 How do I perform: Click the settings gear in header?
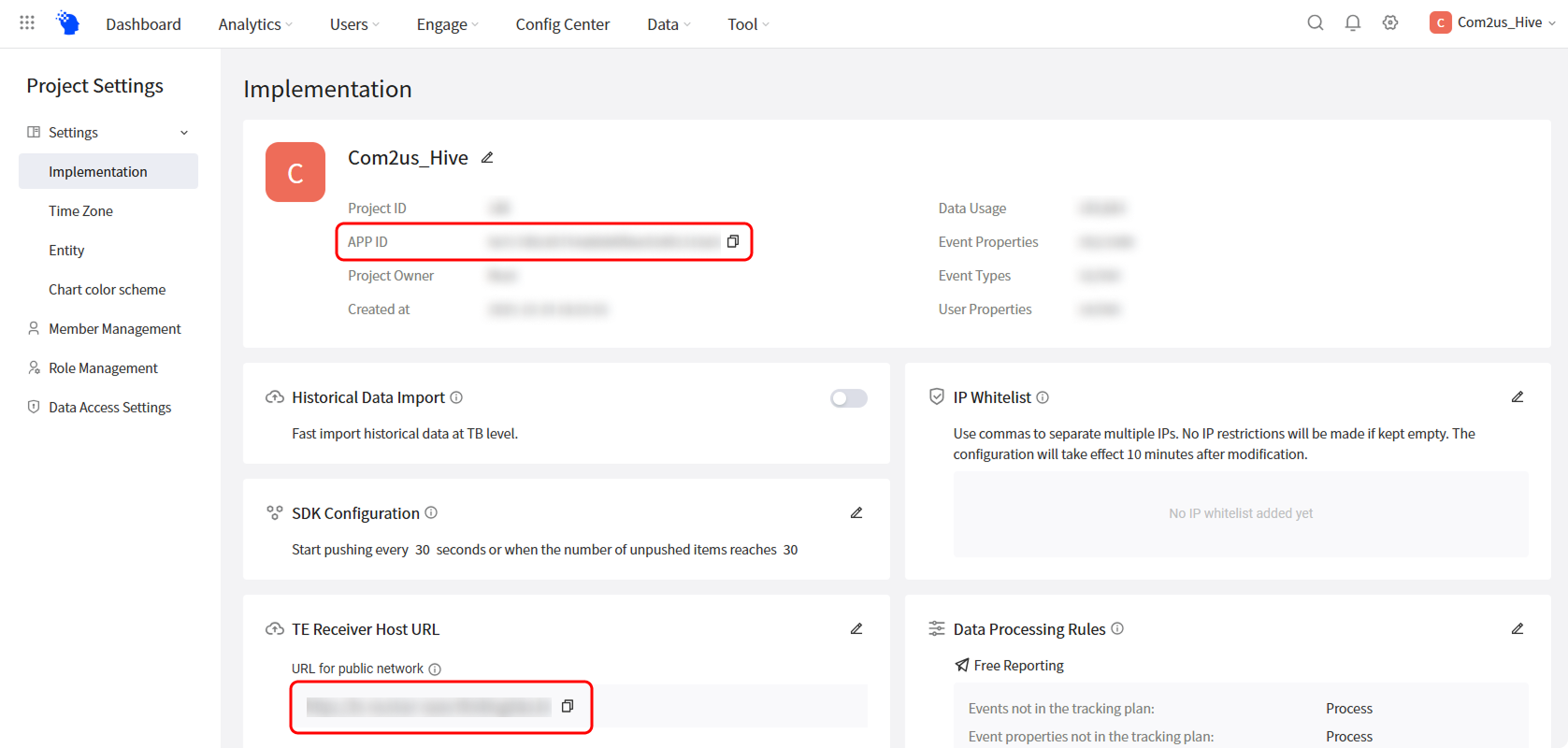tap(1390, 23)
